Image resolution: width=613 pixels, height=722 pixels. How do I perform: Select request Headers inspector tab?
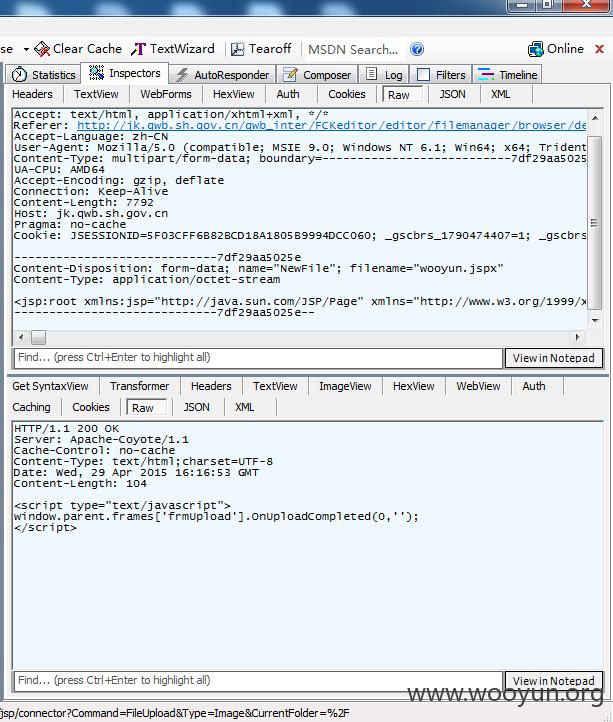32,94
